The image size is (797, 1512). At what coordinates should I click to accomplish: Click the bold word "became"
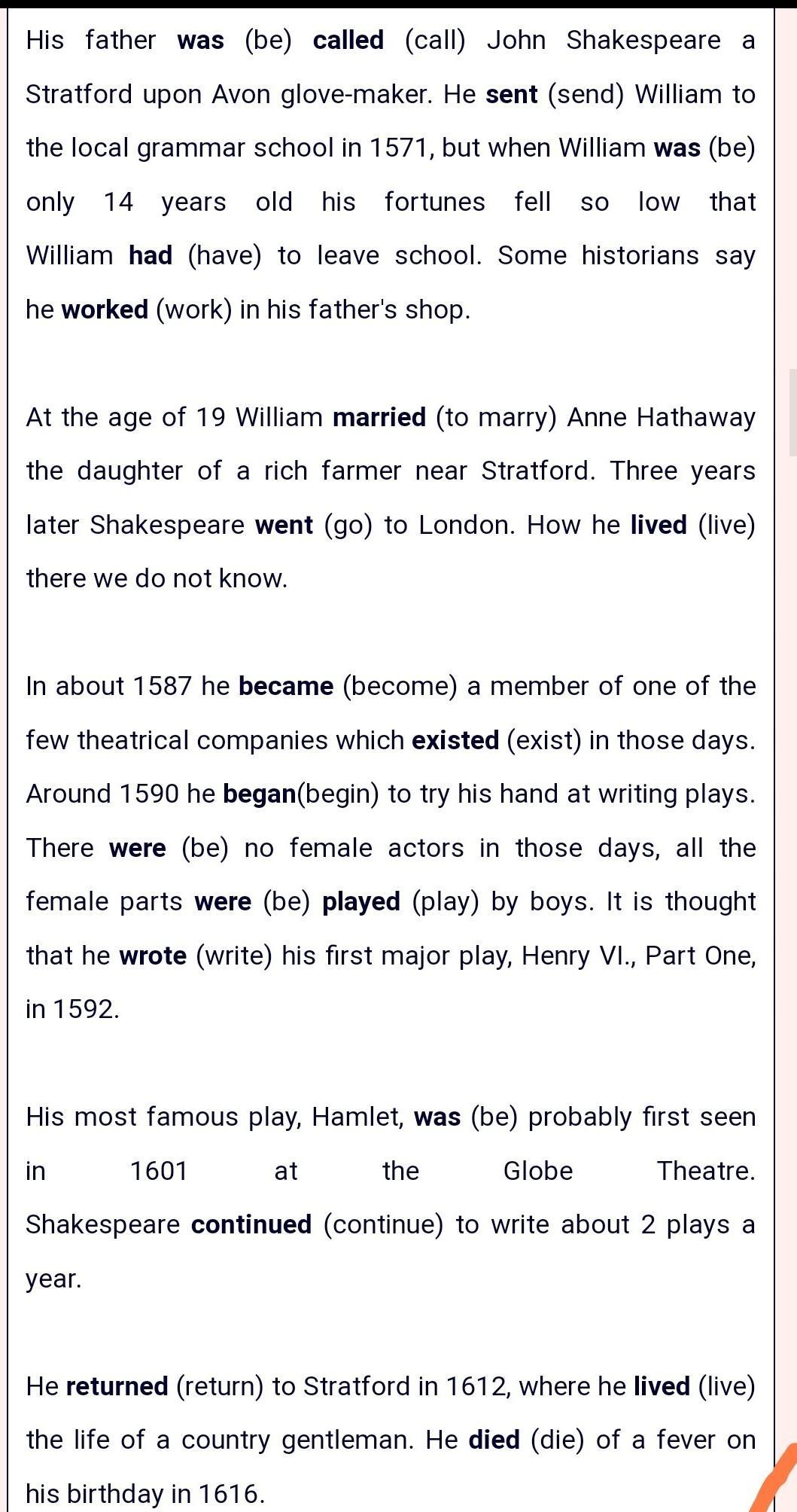pos(286,687)
